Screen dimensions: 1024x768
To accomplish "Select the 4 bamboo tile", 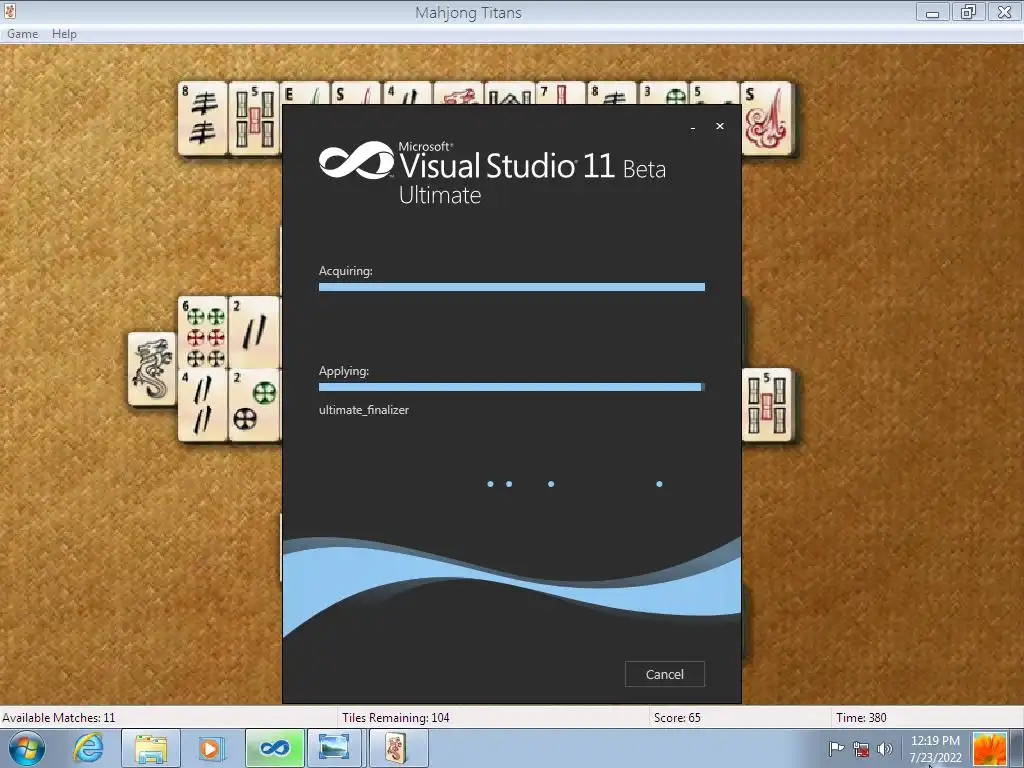I will point(204,405).
